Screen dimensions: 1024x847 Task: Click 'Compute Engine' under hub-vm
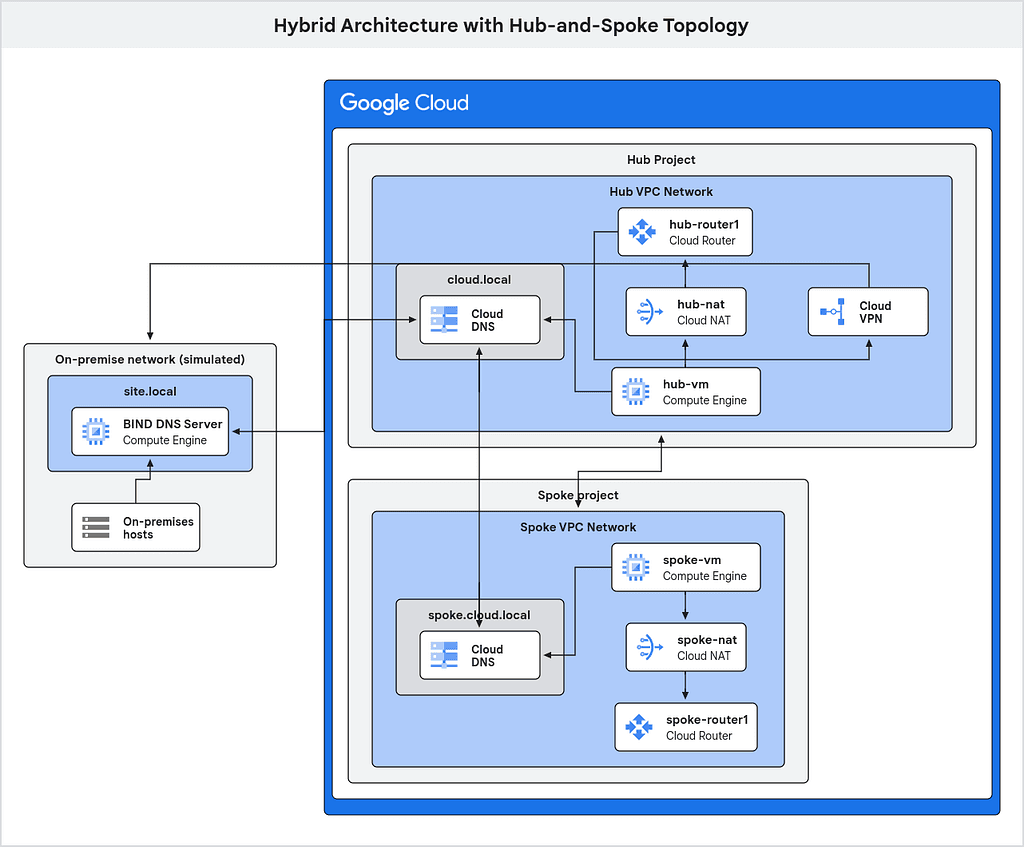[x=705, y=400]
